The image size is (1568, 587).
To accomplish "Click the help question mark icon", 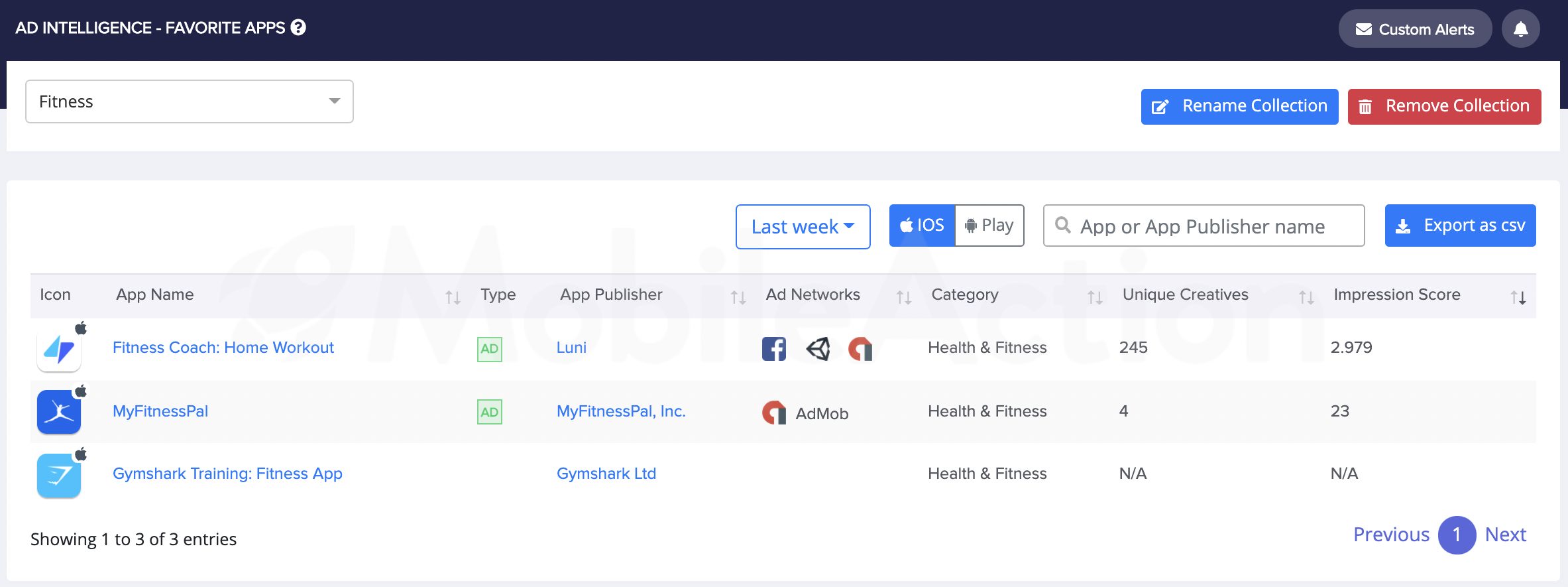I will pyautogui.click(x=298, y=28).
